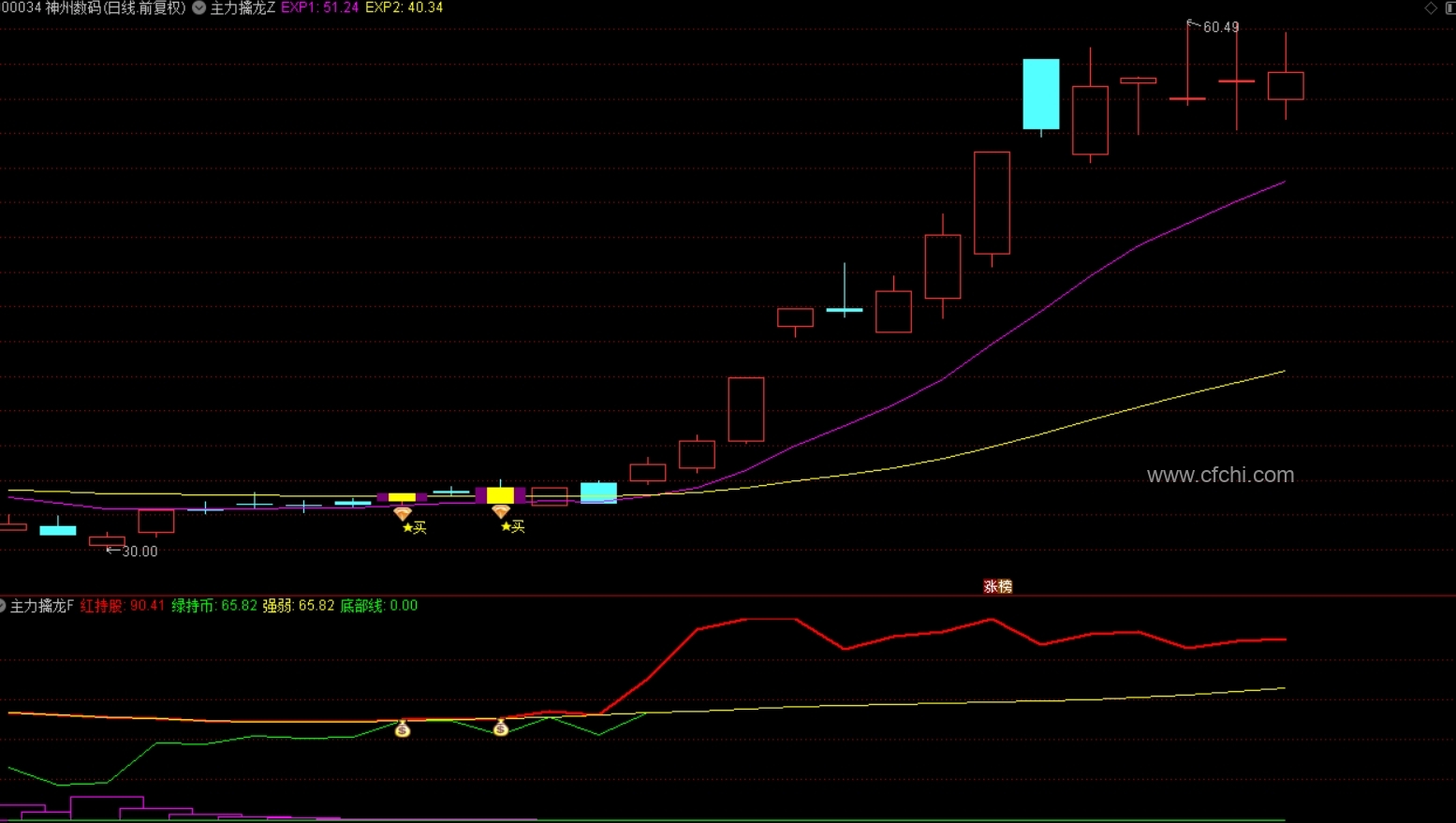Click the first ★买 buy label on the left
Viewport: 1456px width, 823px height.
coord(414,528)
